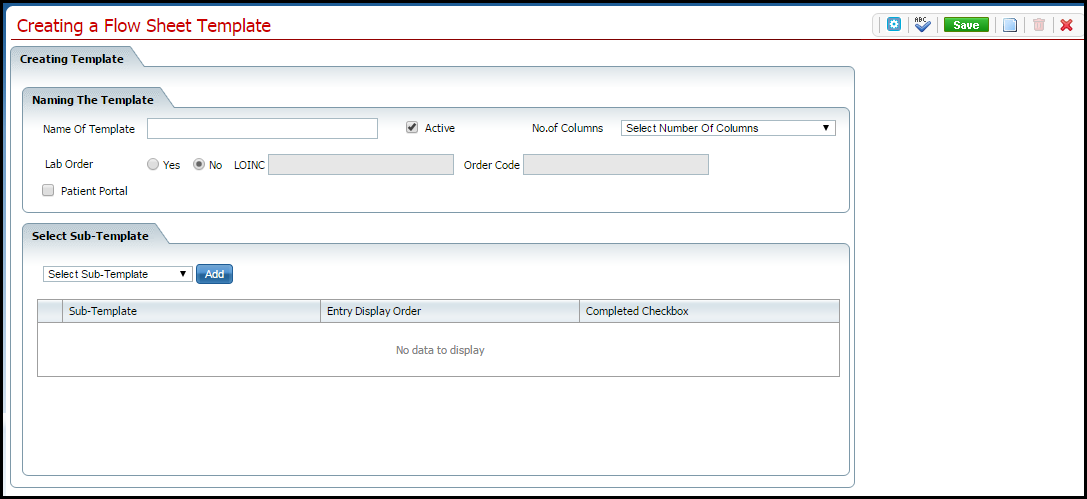The image size is (1087, 499).
Task: Click the trash delete icon
Action: pyautogui.click(x=1039, y=25)
